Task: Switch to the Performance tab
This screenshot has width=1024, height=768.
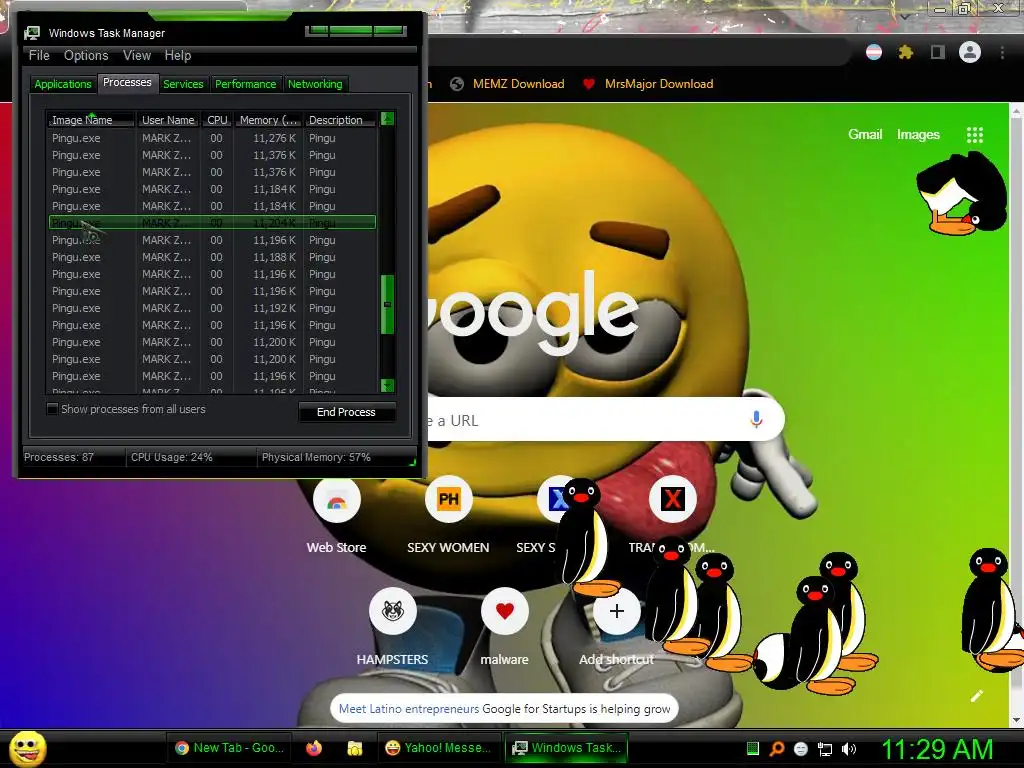Action: 246,84
